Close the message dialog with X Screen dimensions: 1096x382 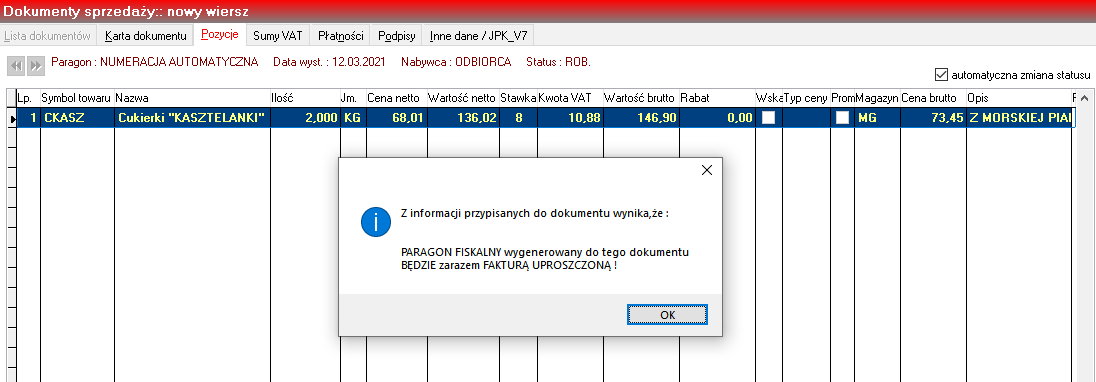pyautogui.click(x=706, y=170)
